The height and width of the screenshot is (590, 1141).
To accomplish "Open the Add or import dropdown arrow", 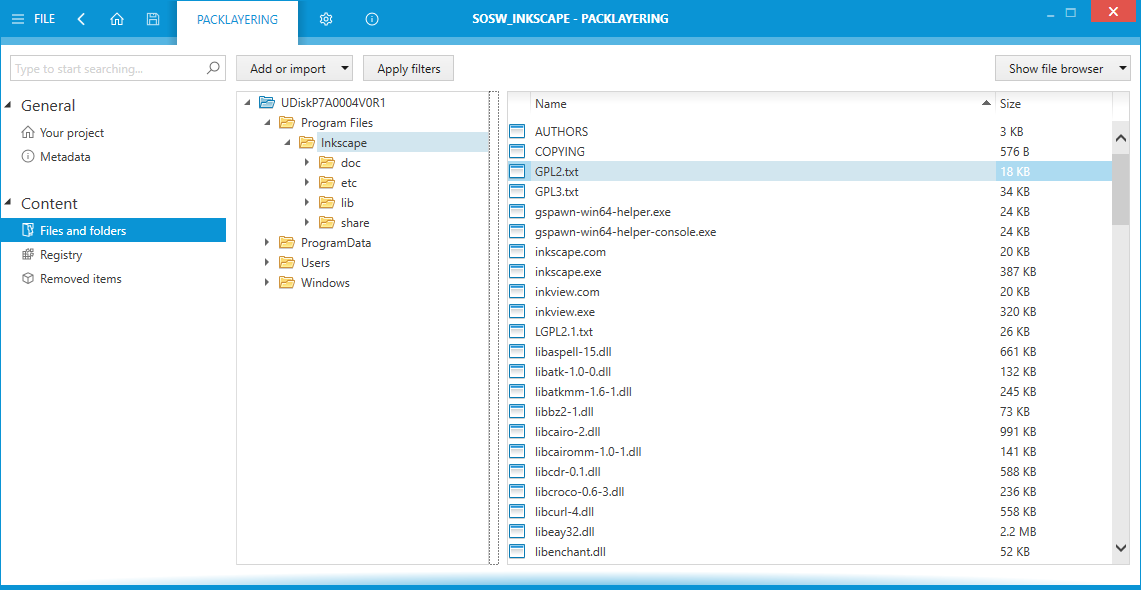I will click(345, 69).
